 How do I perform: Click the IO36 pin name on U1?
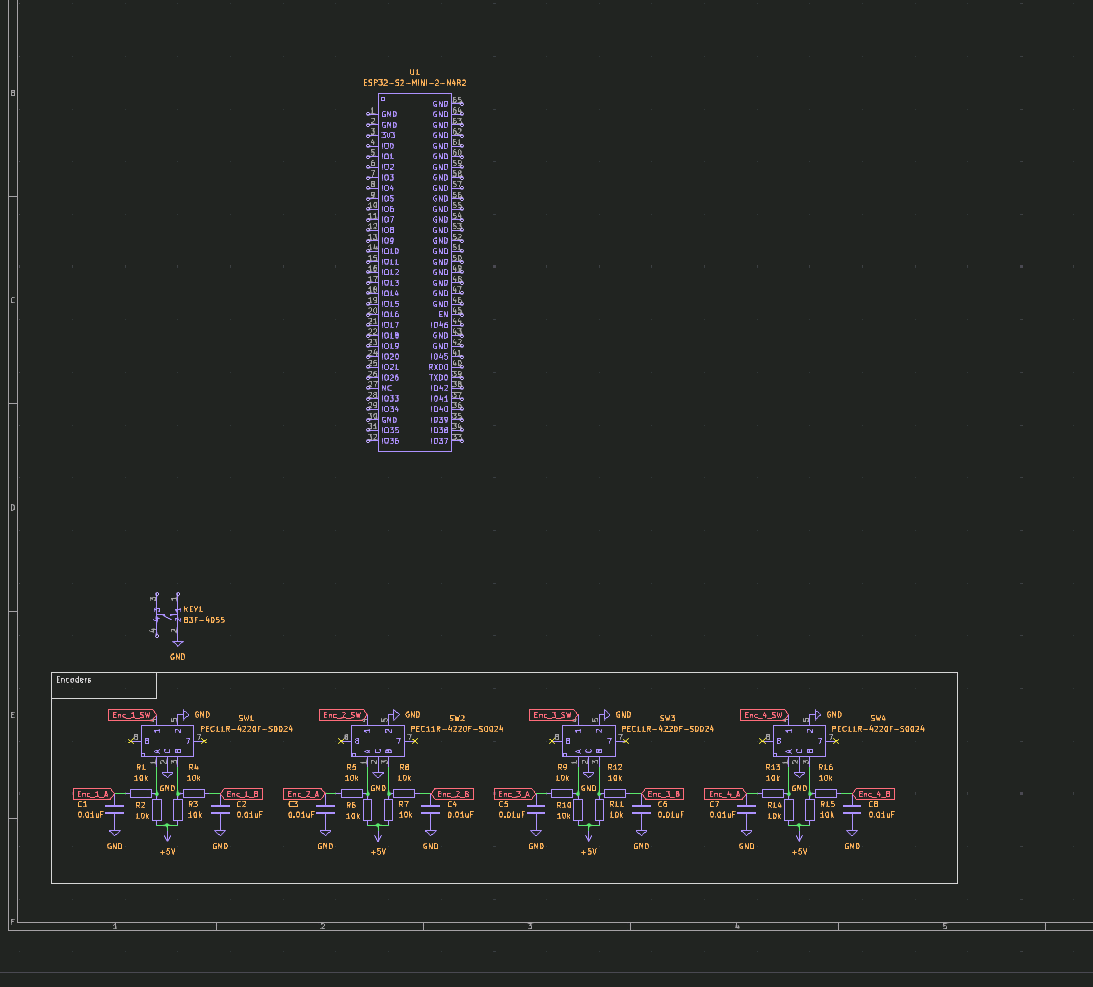[390, 441]
